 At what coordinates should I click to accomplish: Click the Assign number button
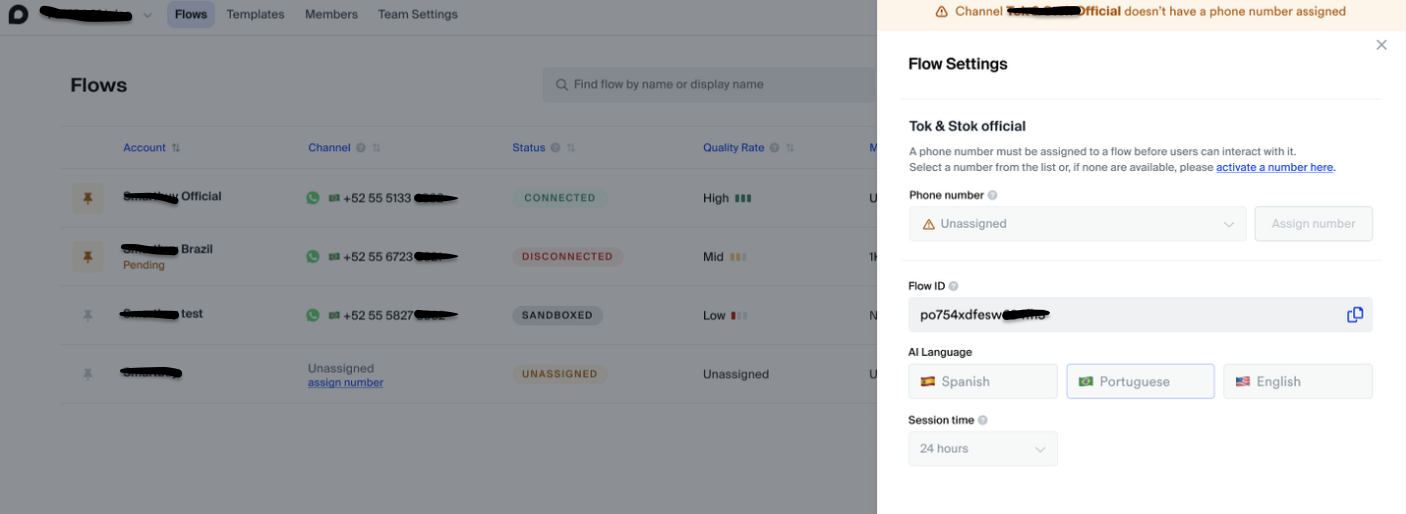point(1313,224)
